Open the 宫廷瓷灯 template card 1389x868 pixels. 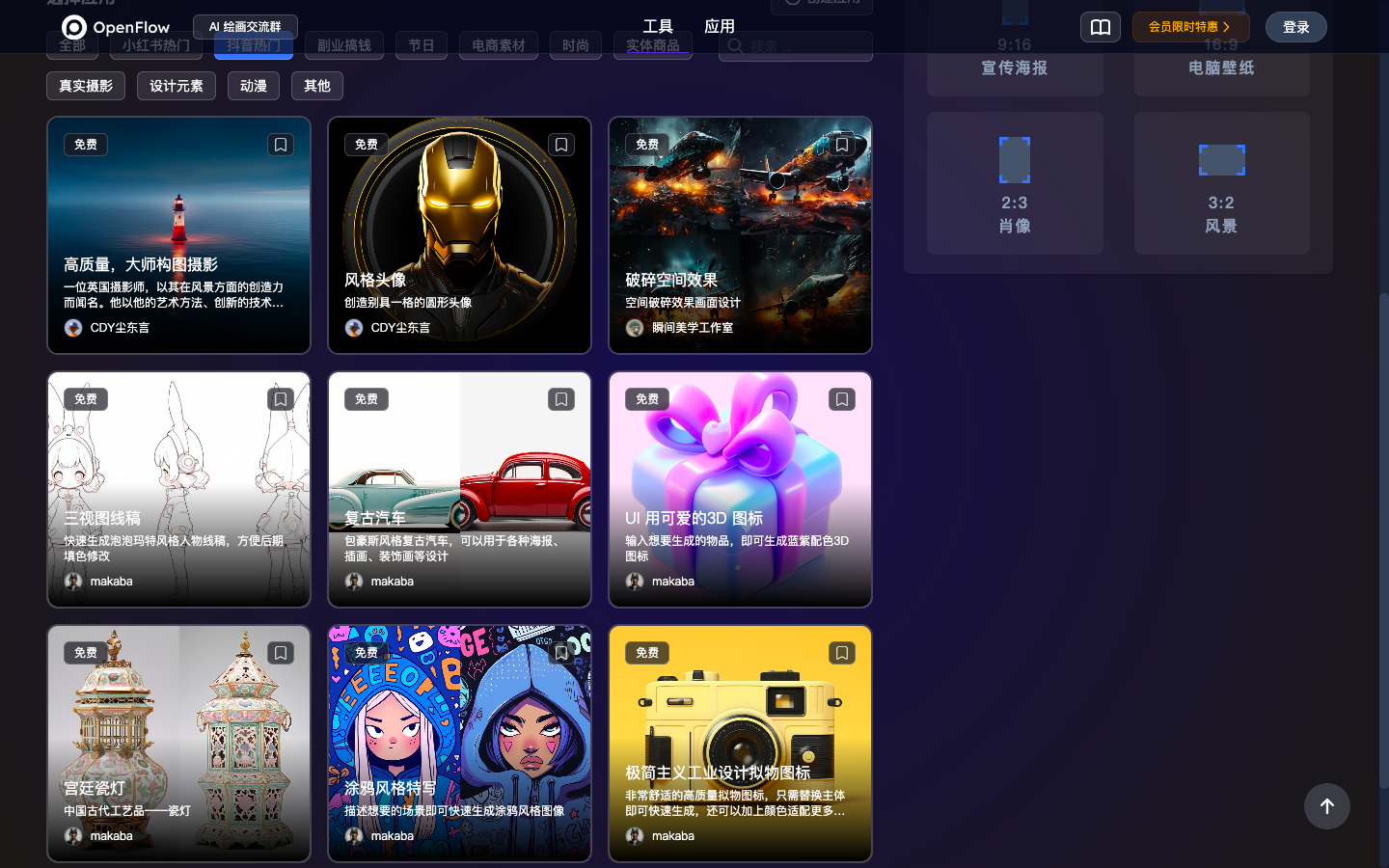[178, 744]
